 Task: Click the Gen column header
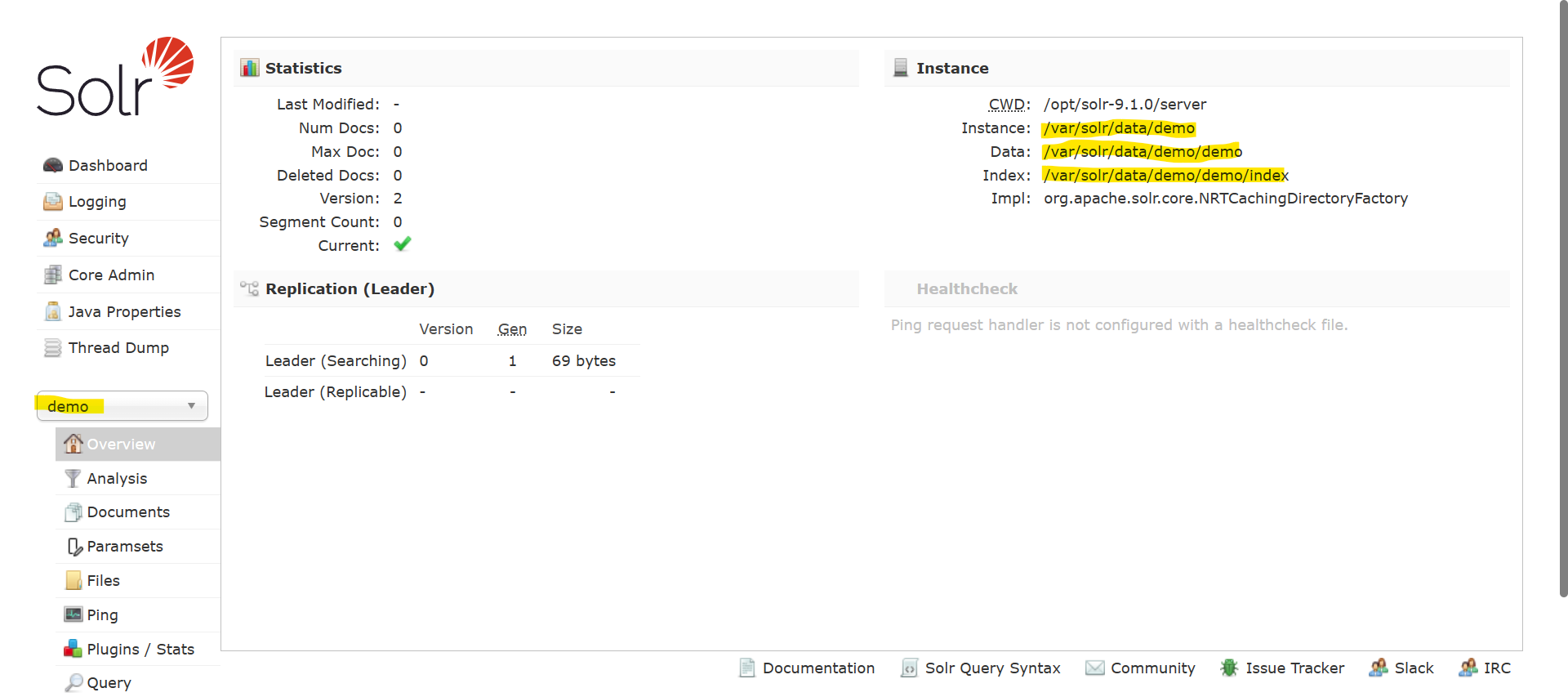pos(512,329)
